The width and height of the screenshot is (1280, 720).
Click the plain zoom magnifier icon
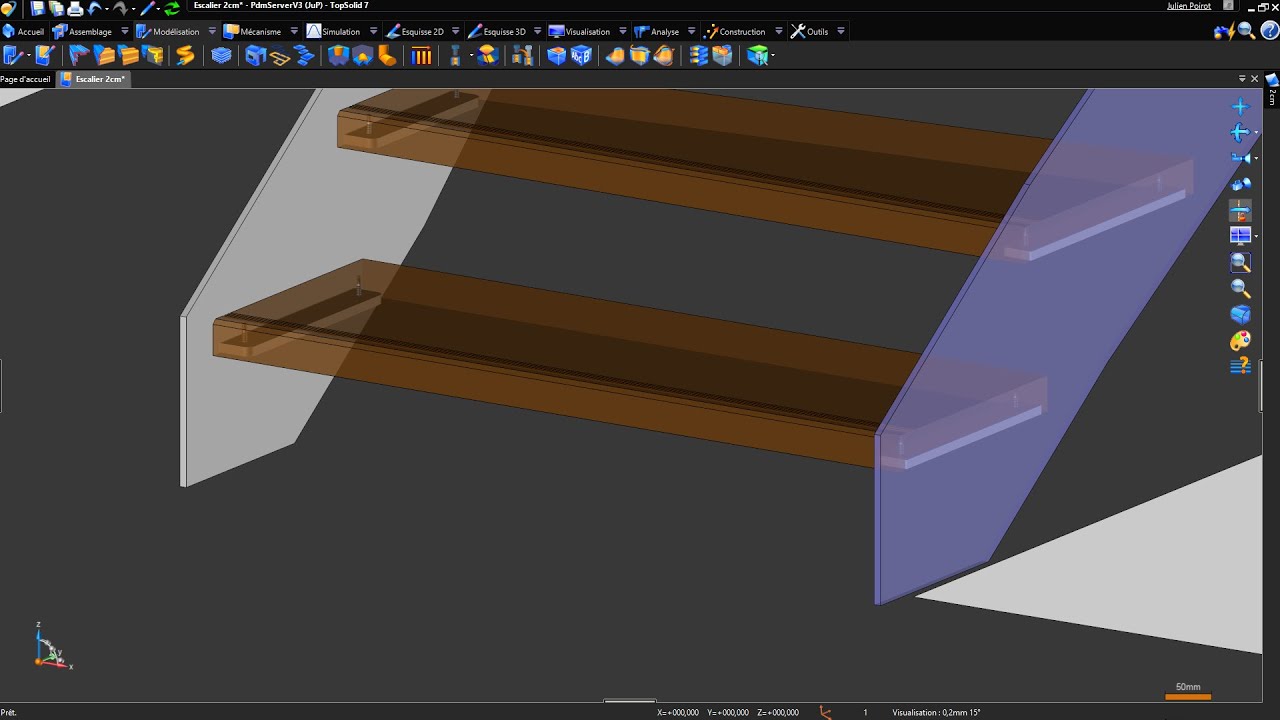click(1240, 288)
